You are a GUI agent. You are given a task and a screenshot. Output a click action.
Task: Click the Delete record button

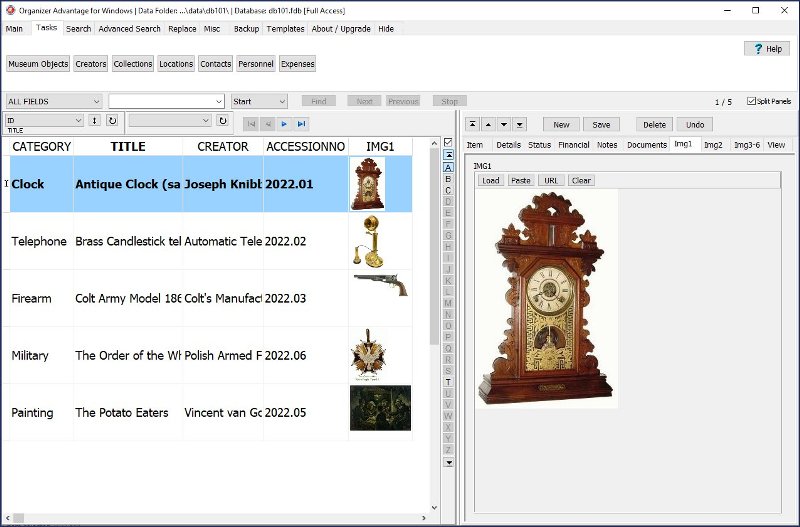tap(654, 124)
